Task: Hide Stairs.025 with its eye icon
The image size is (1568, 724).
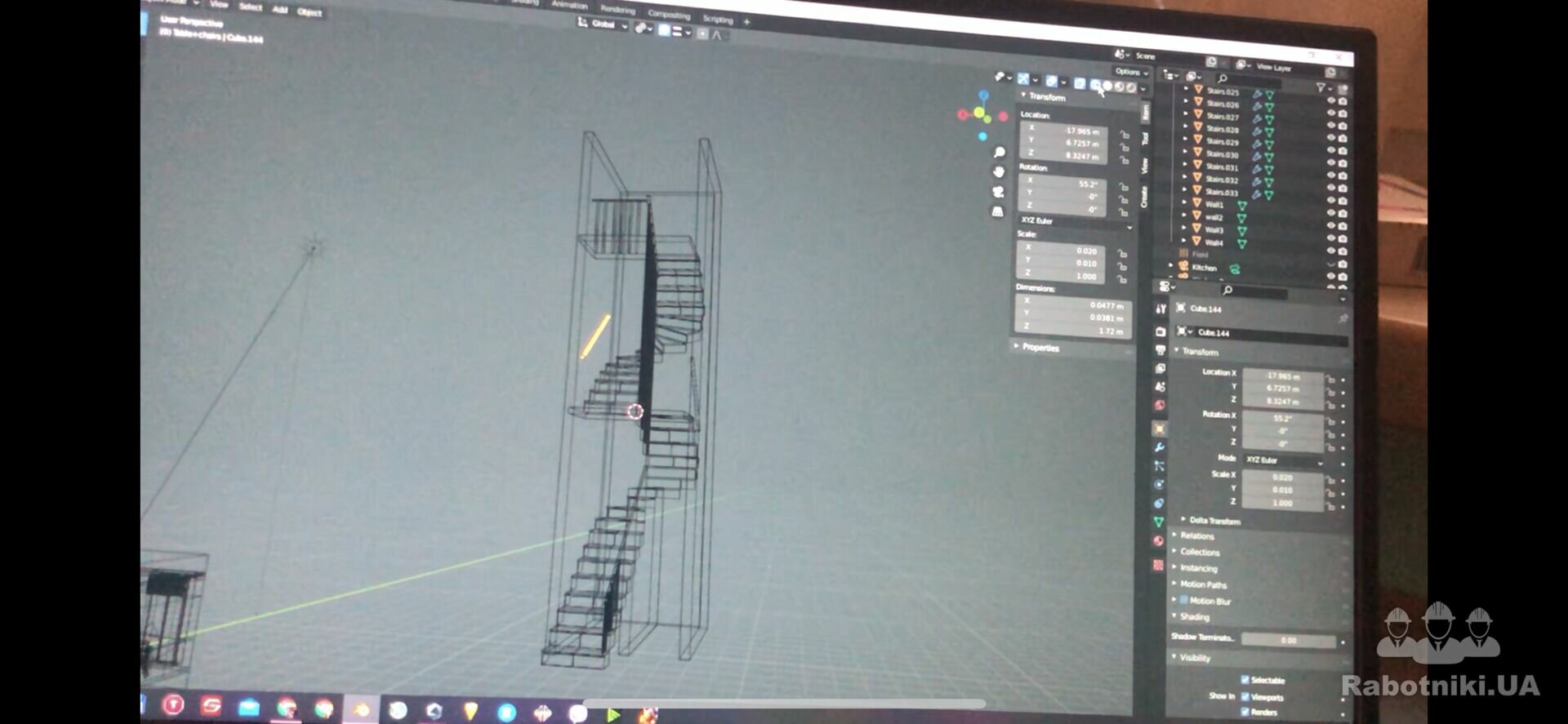Action: tap(1331, 100)
